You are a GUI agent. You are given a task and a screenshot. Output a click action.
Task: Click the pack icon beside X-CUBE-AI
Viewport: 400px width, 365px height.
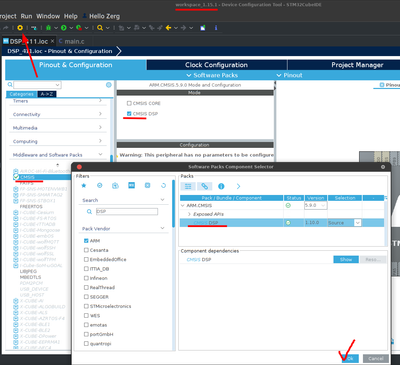pyautogui.click(x=15, y=301)
